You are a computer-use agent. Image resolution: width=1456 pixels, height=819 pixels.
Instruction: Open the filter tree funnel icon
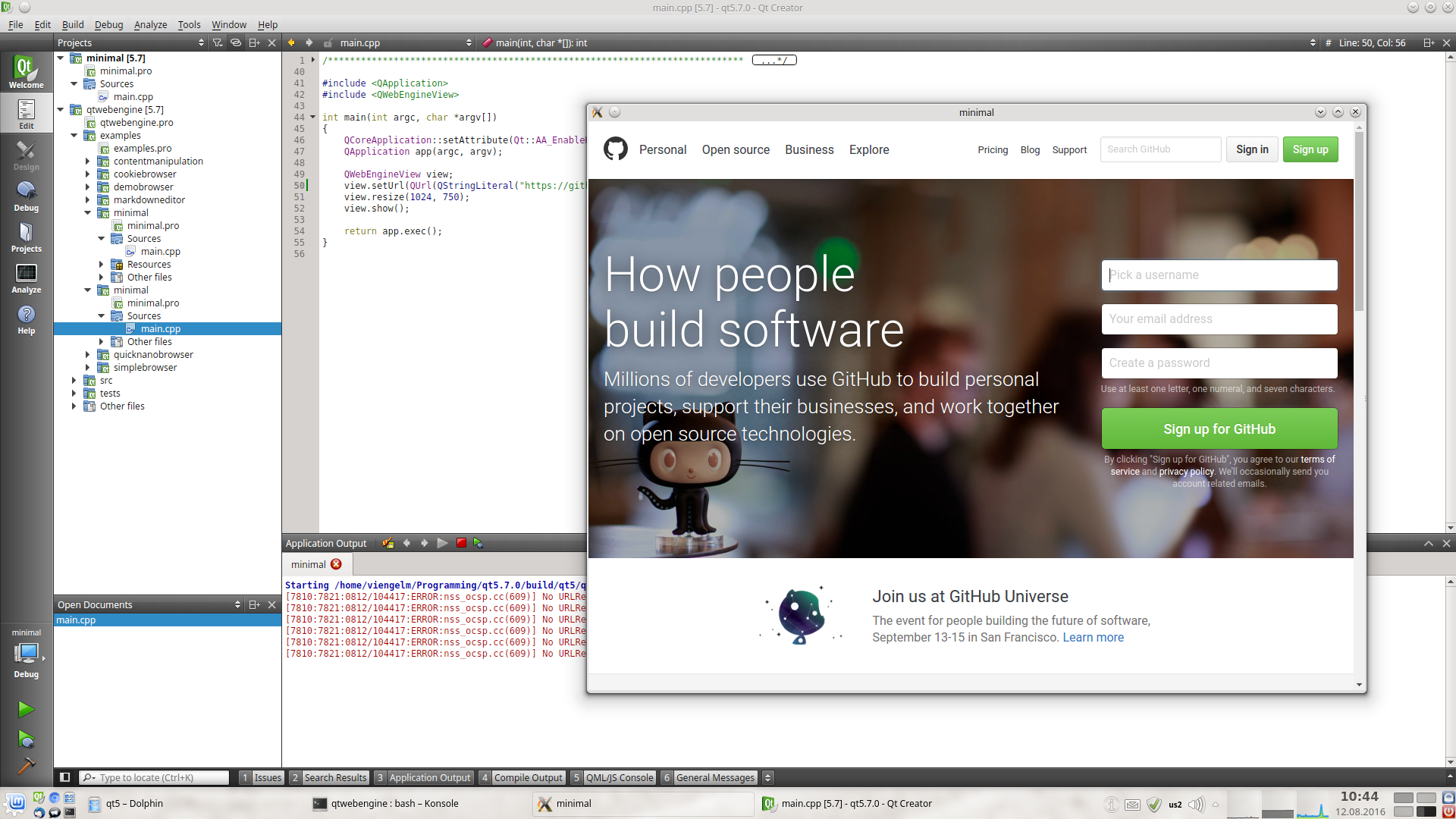(x=218, y=42)
